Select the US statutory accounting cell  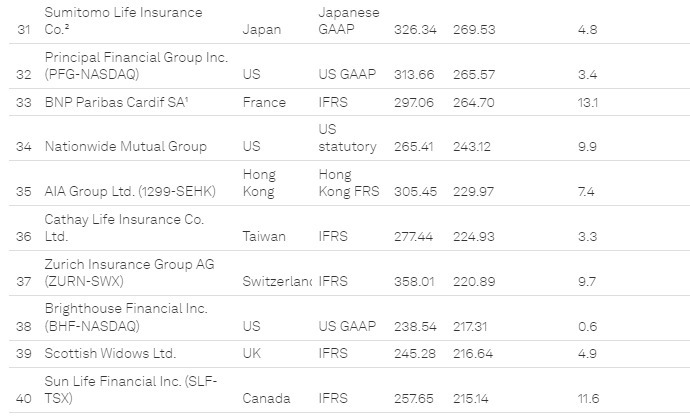point(347,138)
